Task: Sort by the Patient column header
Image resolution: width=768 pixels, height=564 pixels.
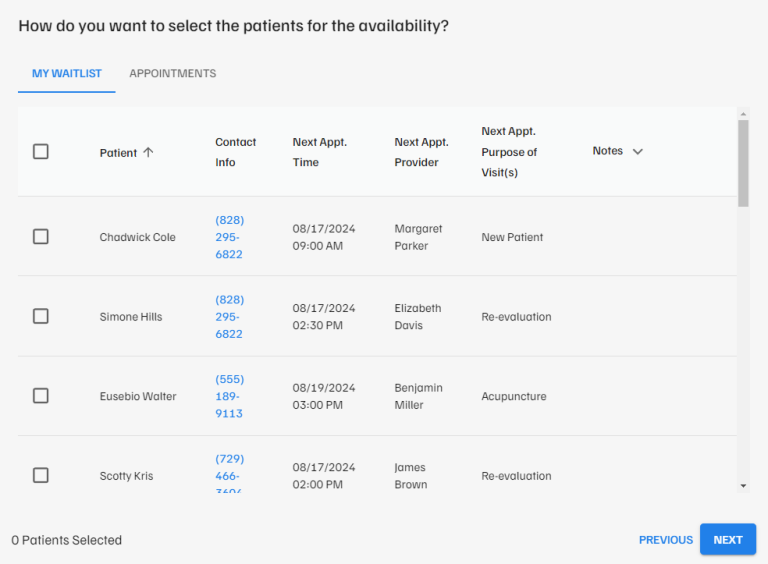Action: (x=118, y=153)
